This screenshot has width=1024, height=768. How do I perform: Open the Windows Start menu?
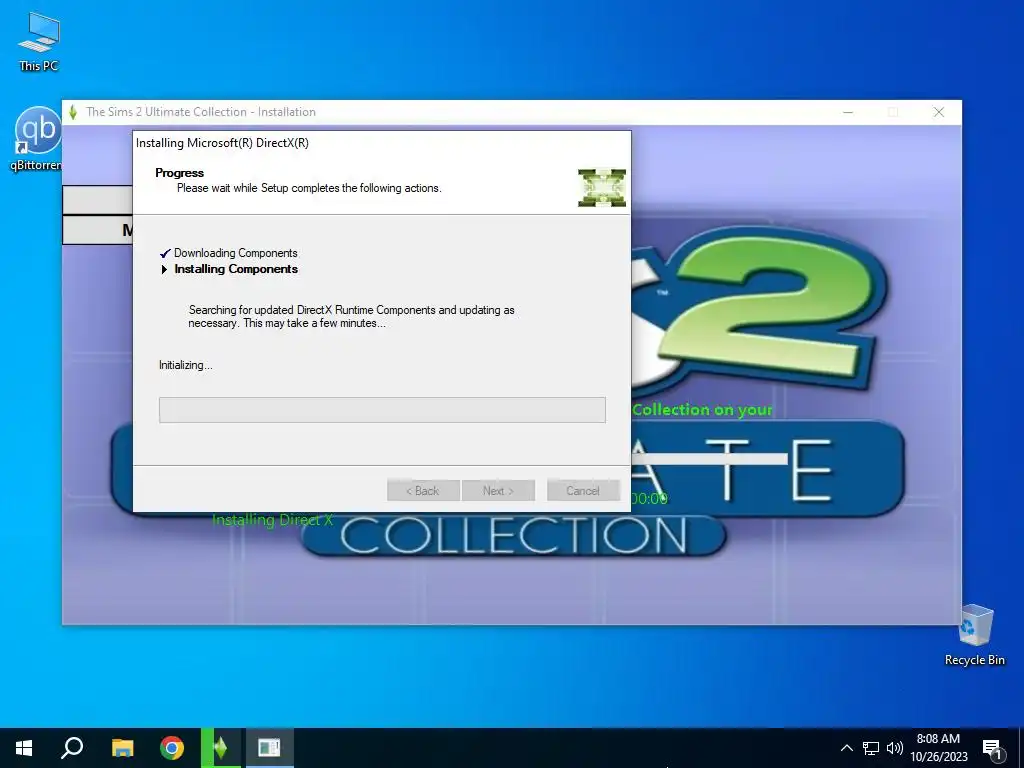tap(24, 748)
